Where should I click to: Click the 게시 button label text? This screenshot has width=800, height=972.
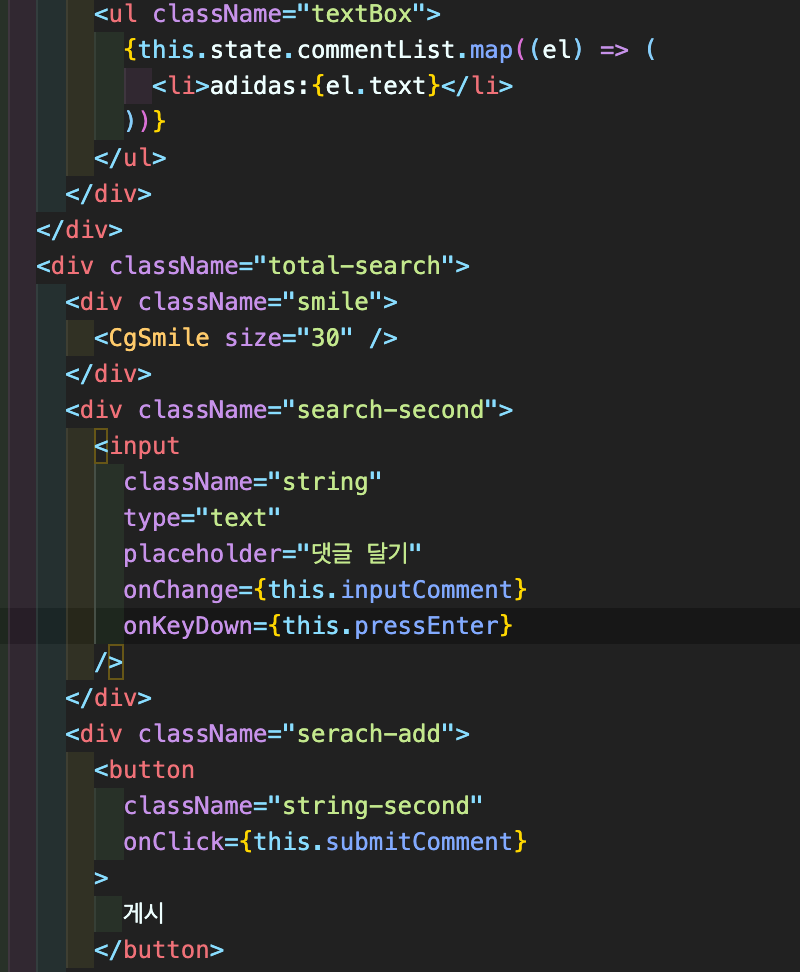click(x=143, y=913)
